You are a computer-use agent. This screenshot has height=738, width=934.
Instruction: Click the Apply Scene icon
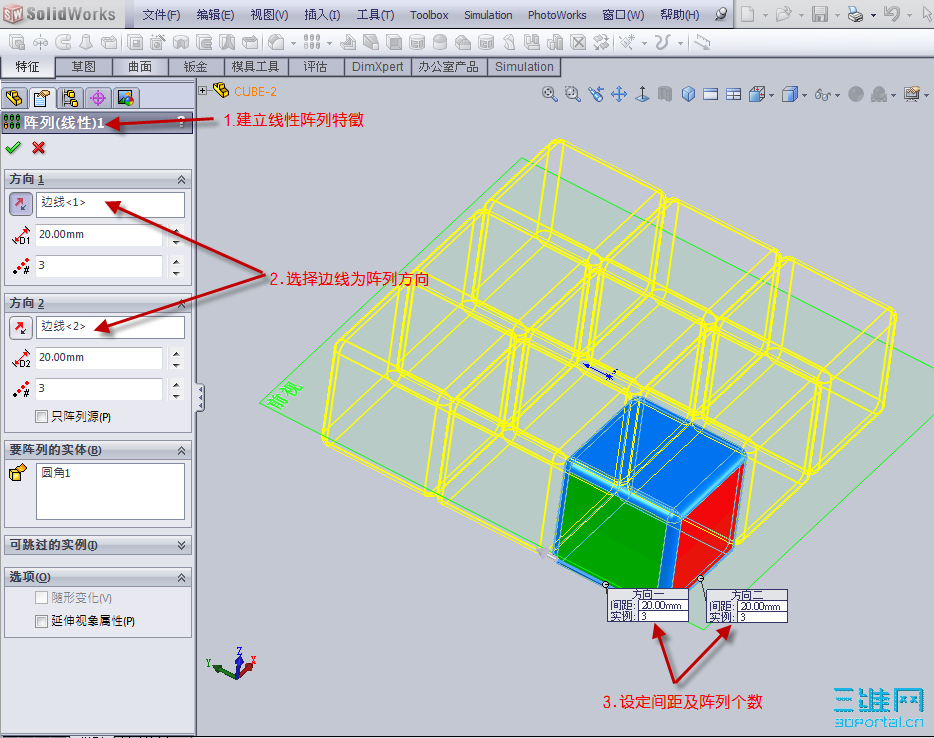[879, 94]
